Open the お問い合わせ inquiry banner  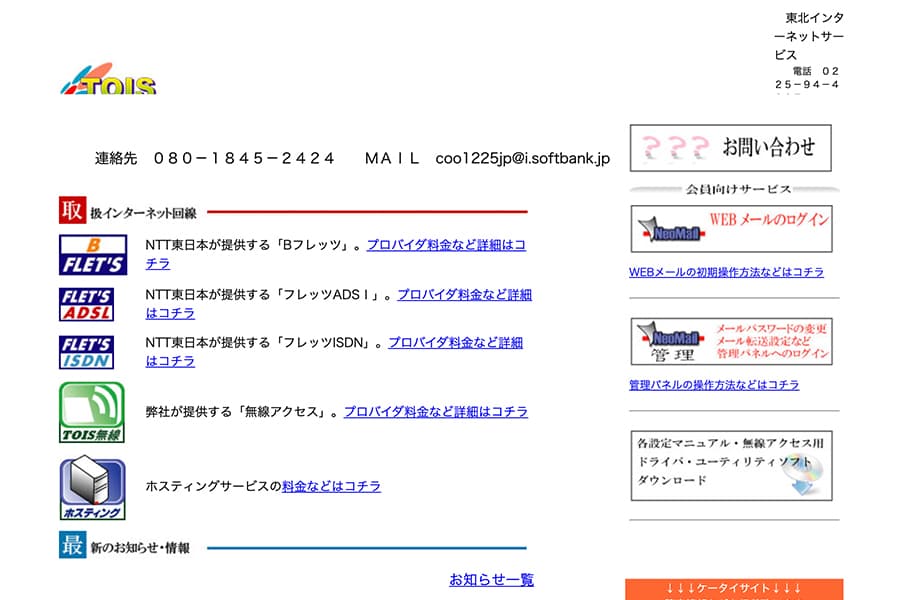[x=730, y=148]
